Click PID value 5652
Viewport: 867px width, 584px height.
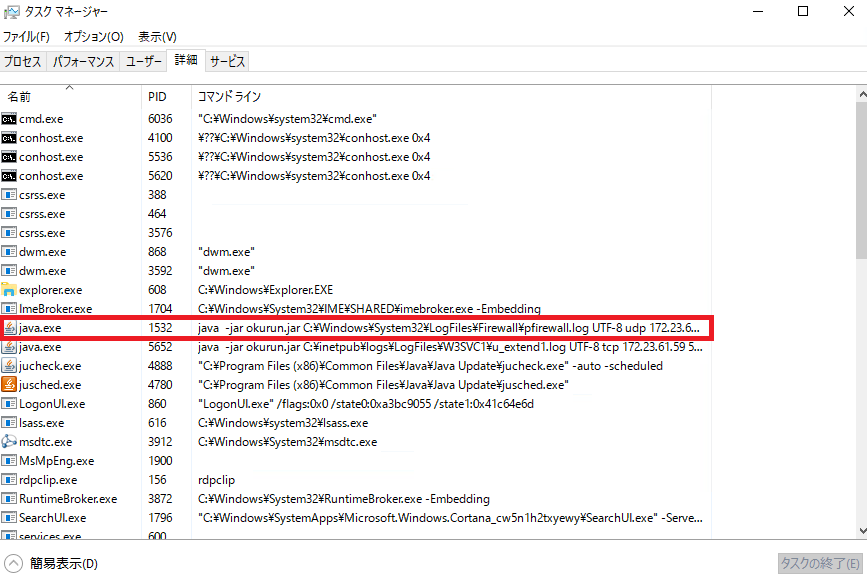[160, 347]
